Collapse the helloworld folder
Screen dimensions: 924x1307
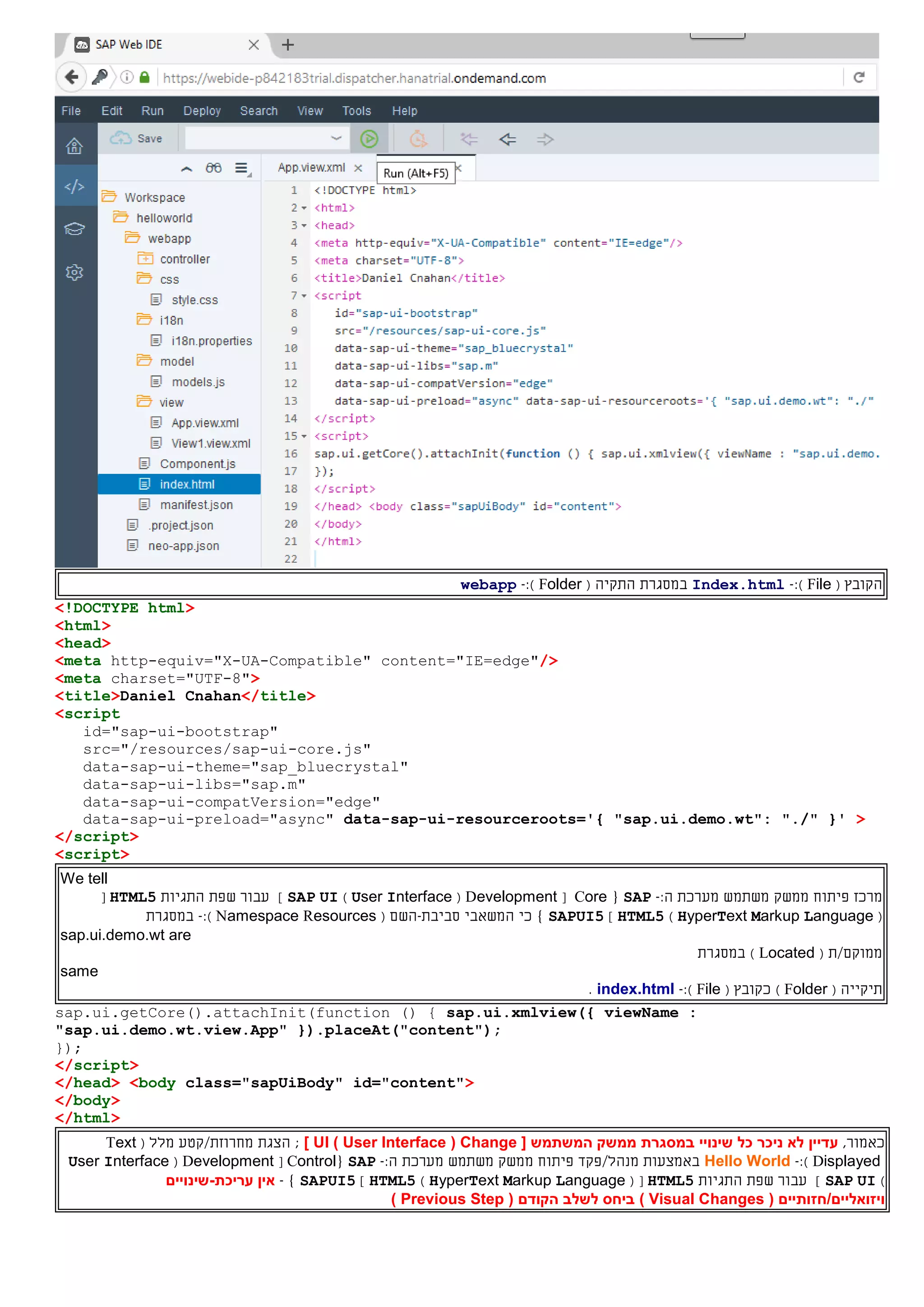click(x=120, y=218)
